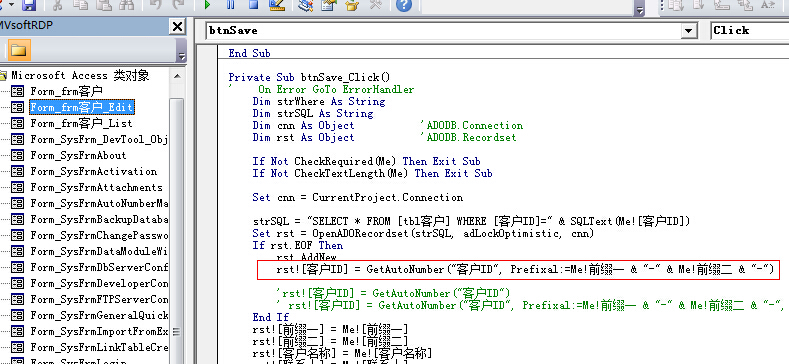The height and width of the screenshot is (364, 789).
Task: Open the Toolbox hammer-and-wrench icon
Action: [375, 6]
